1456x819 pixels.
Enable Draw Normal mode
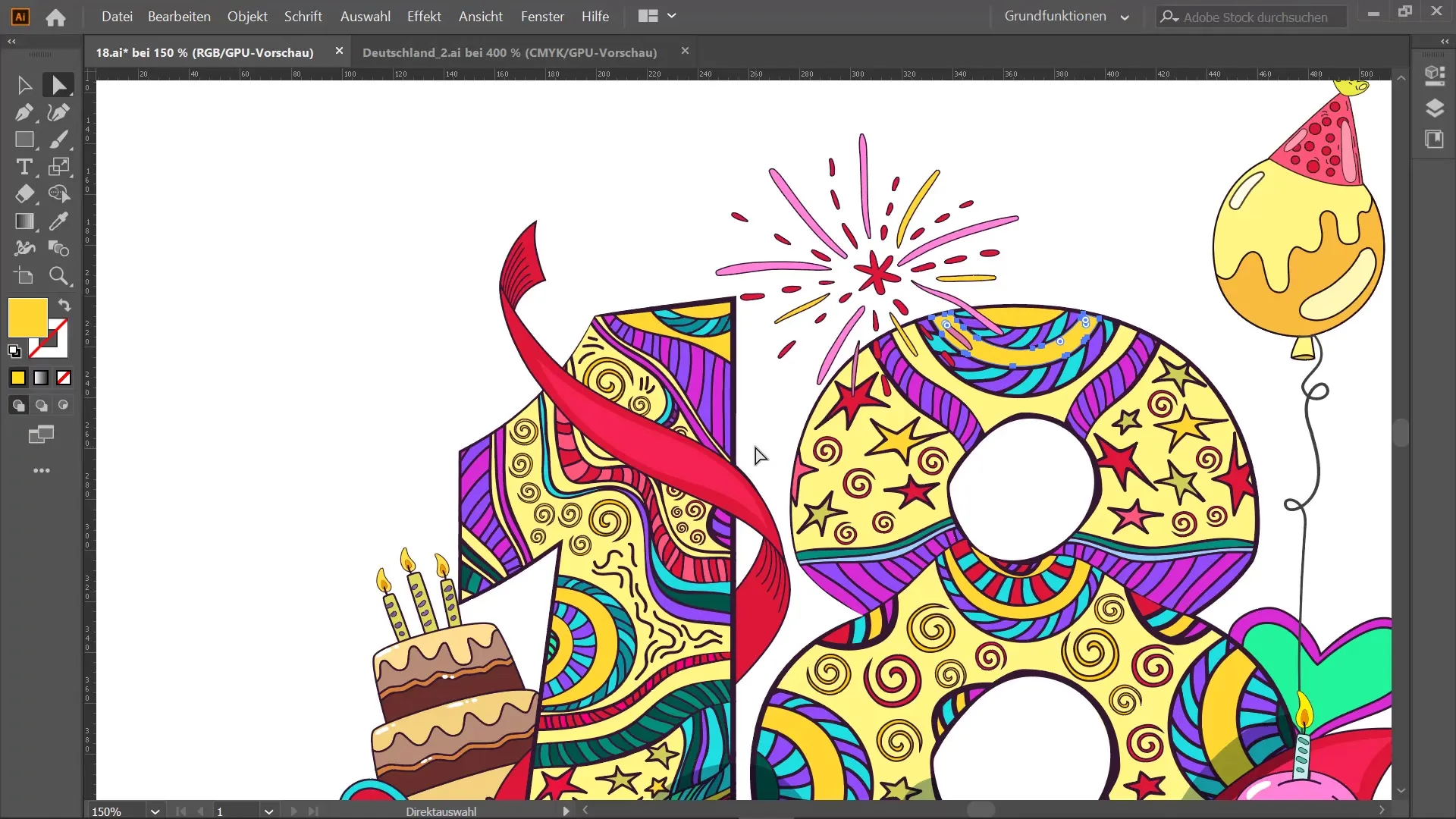(x=18, y=406)
